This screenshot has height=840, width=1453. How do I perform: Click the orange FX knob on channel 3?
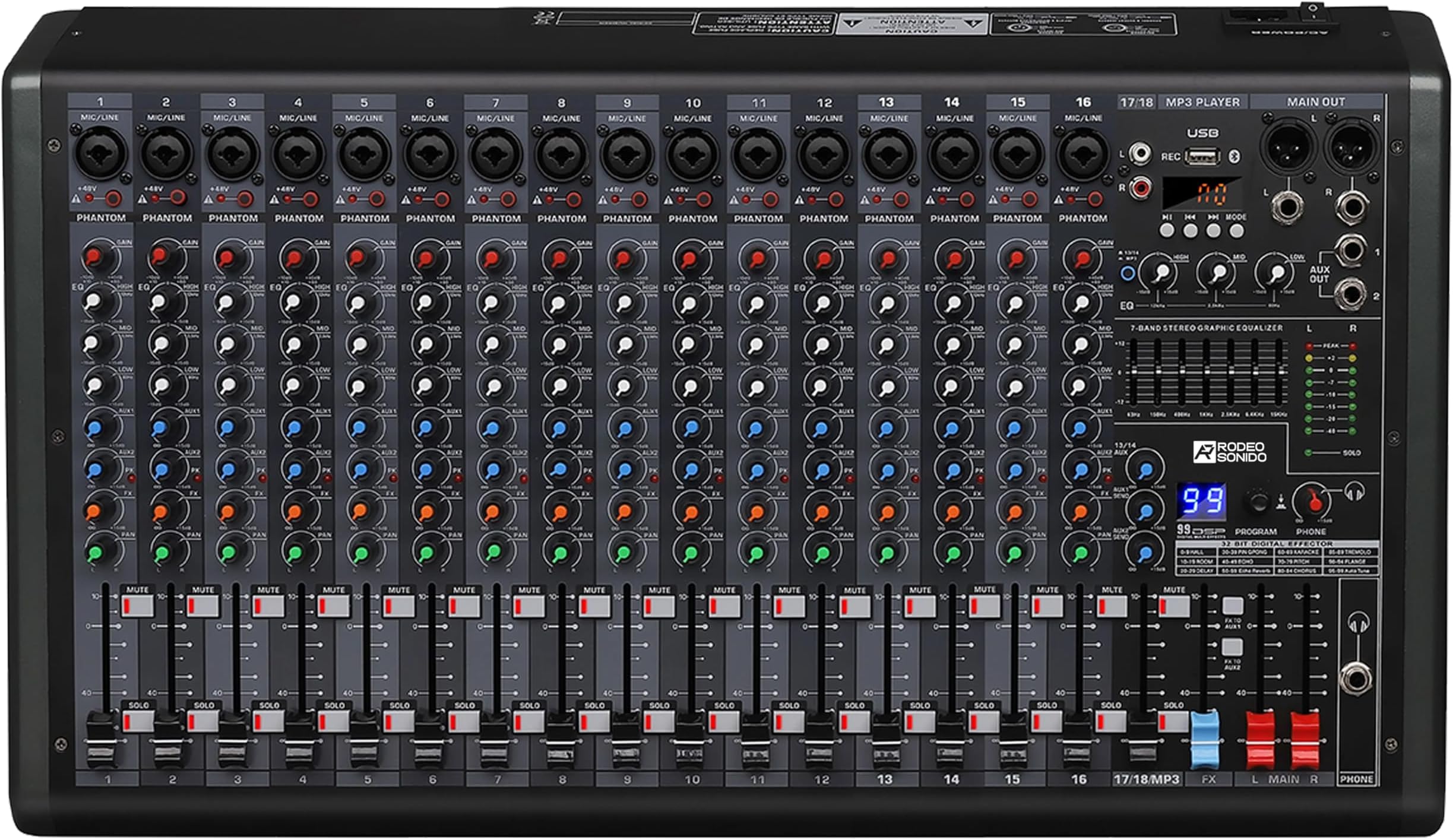(x=227, y=512)
